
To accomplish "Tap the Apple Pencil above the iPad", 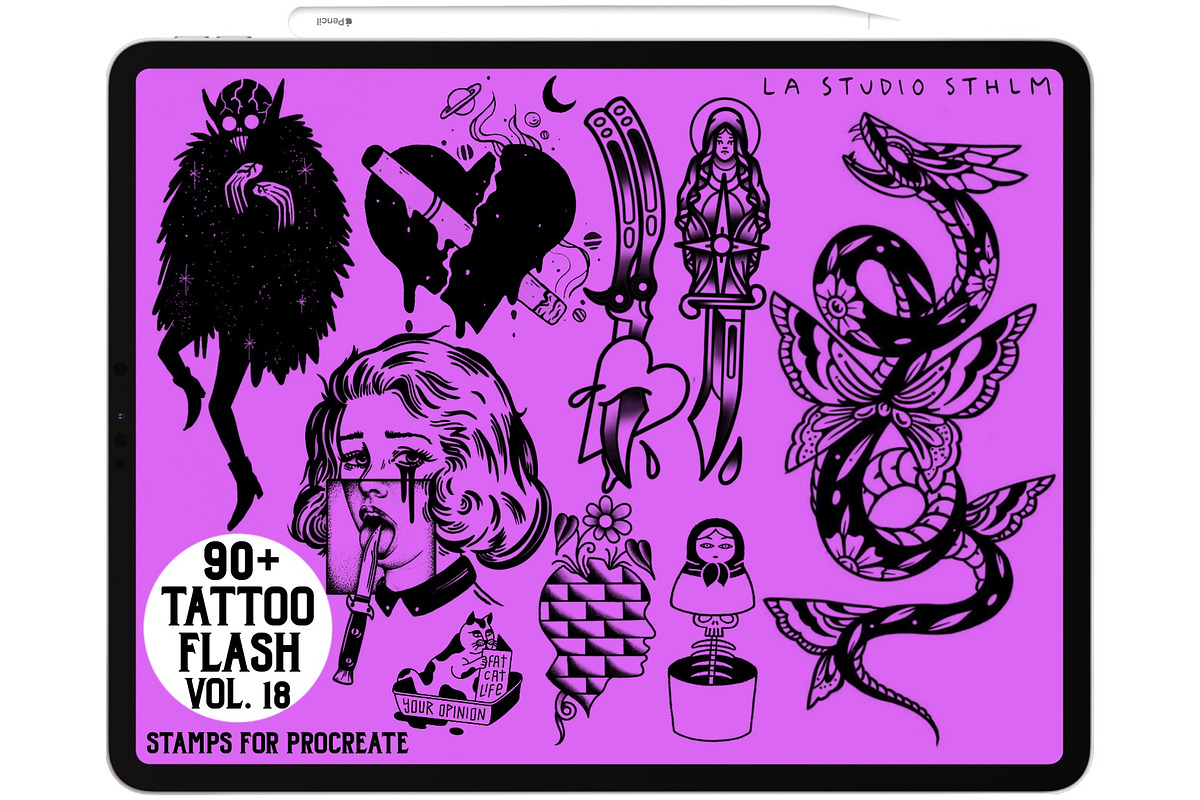I will click(x=590, y=19).
